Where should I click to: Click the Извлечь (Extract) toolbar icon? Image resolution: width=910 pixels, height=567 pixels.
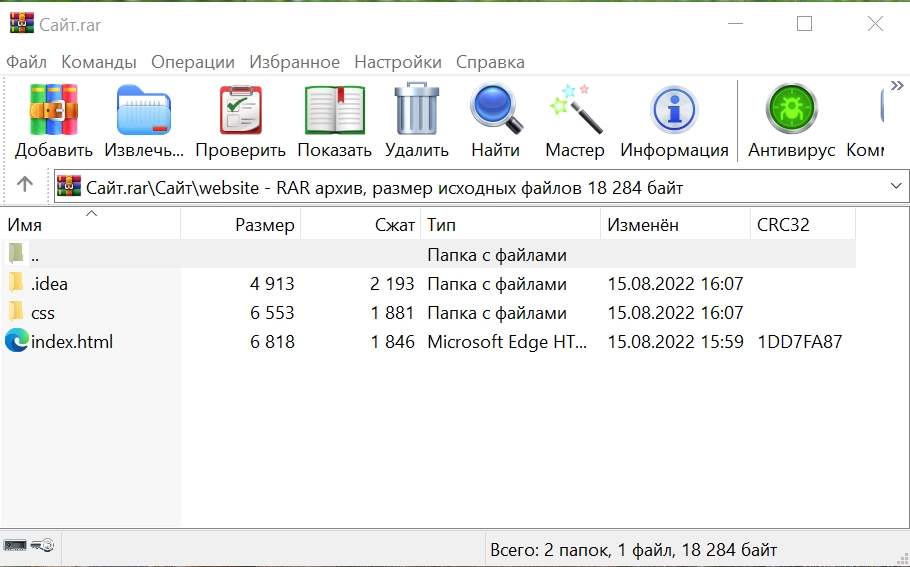click(144, 110)
